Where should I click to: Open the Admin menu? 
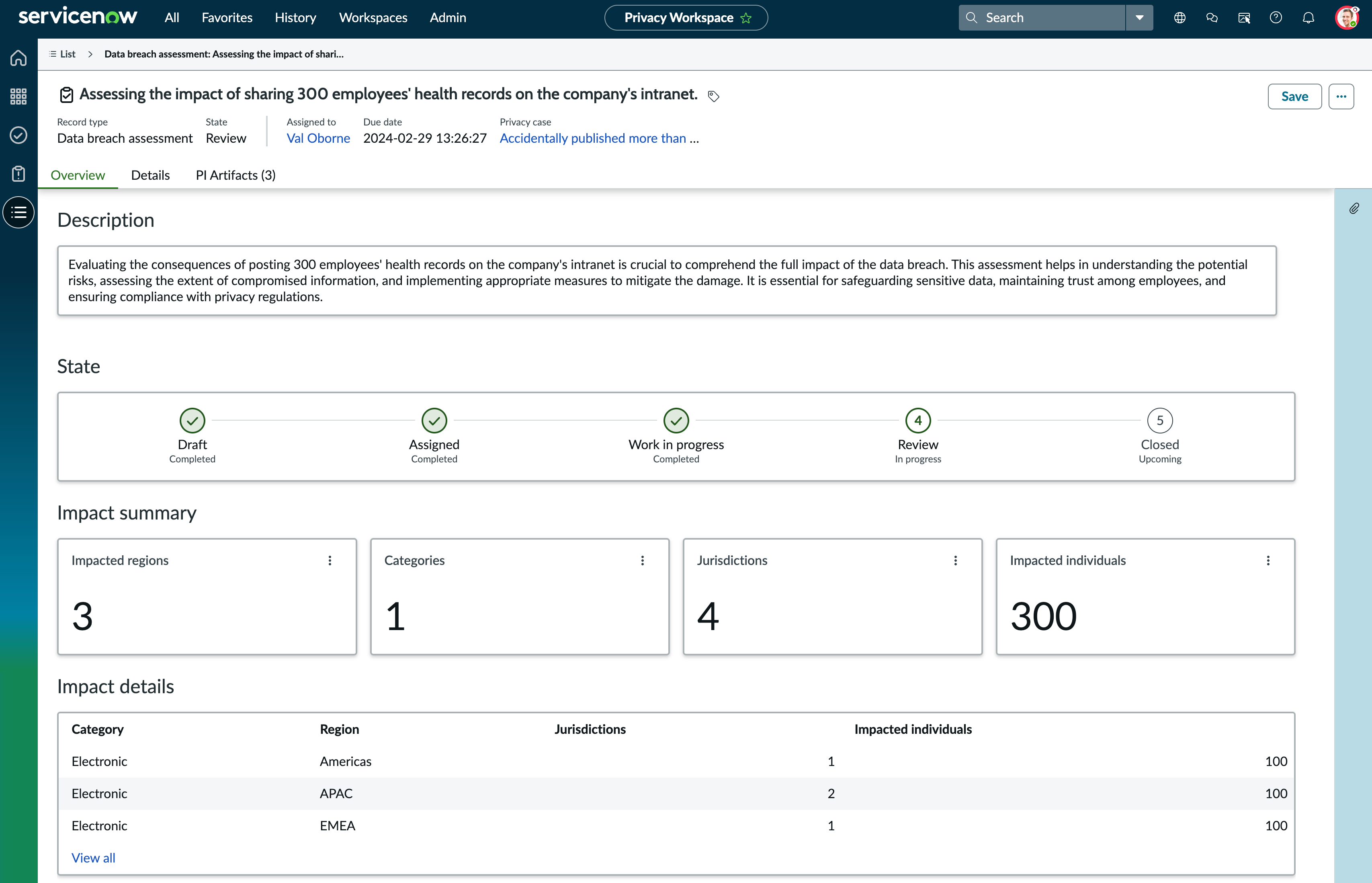[x=448, y=18]
